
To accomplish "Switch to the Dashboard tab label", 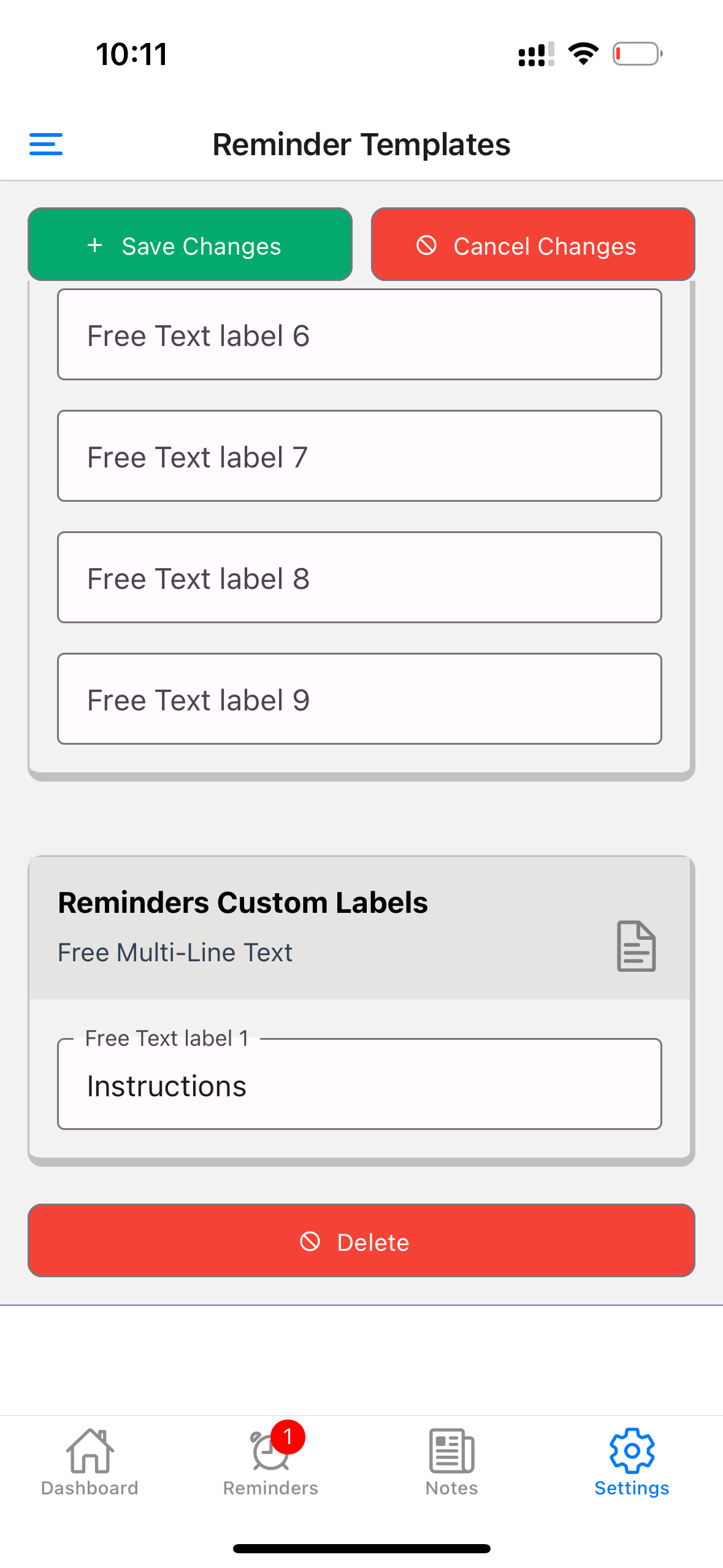I will (x=90, y=1488).
